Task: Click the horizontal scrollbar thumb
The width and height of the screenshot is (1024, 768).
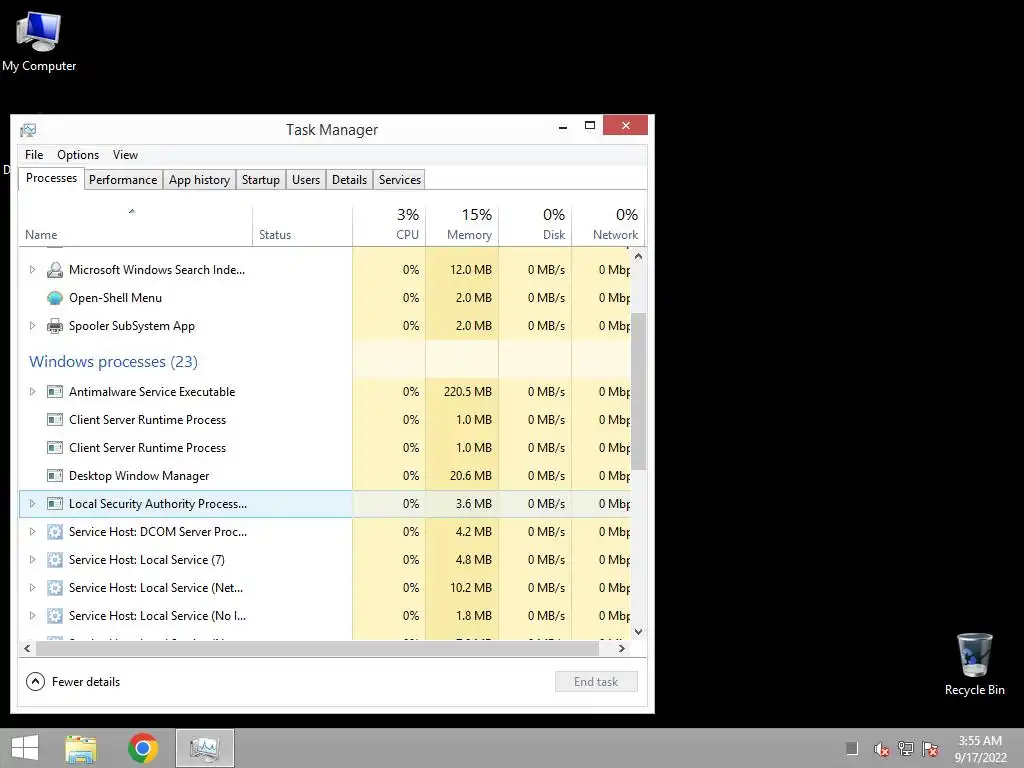Action: click(317, 648)
